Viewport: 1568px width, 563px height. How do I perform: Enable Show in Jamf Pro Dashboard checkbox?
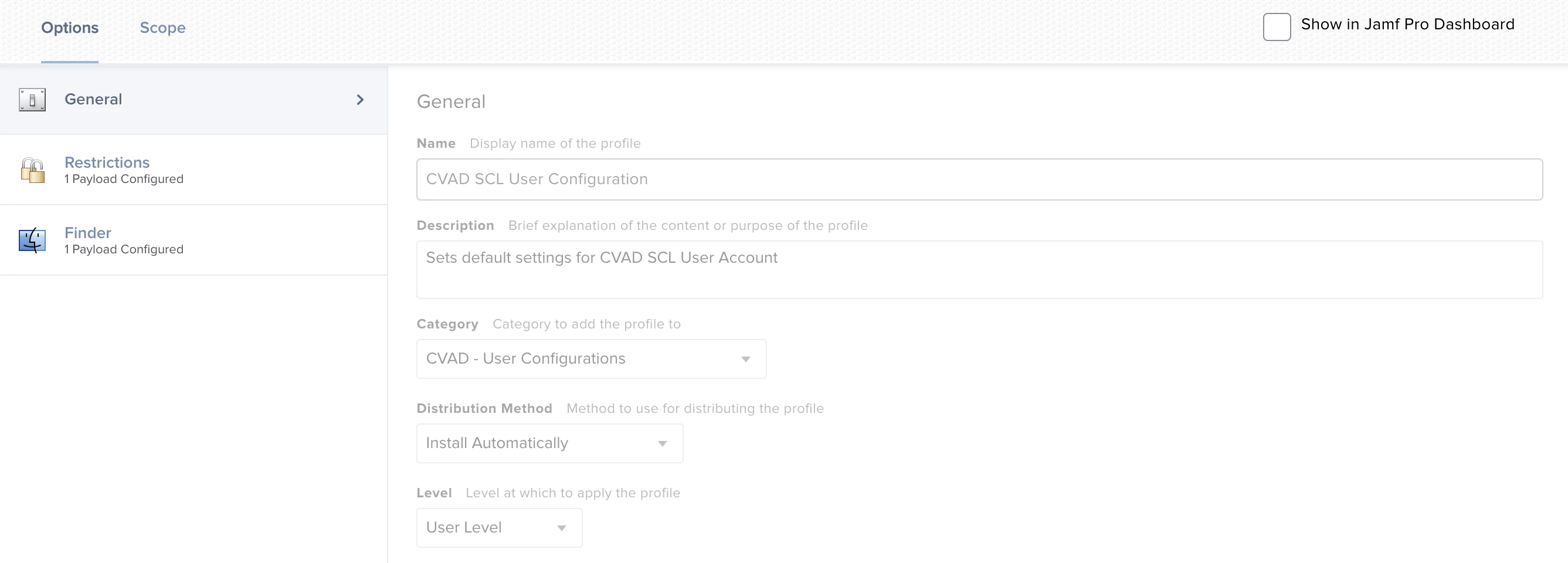click(1277, 27)
